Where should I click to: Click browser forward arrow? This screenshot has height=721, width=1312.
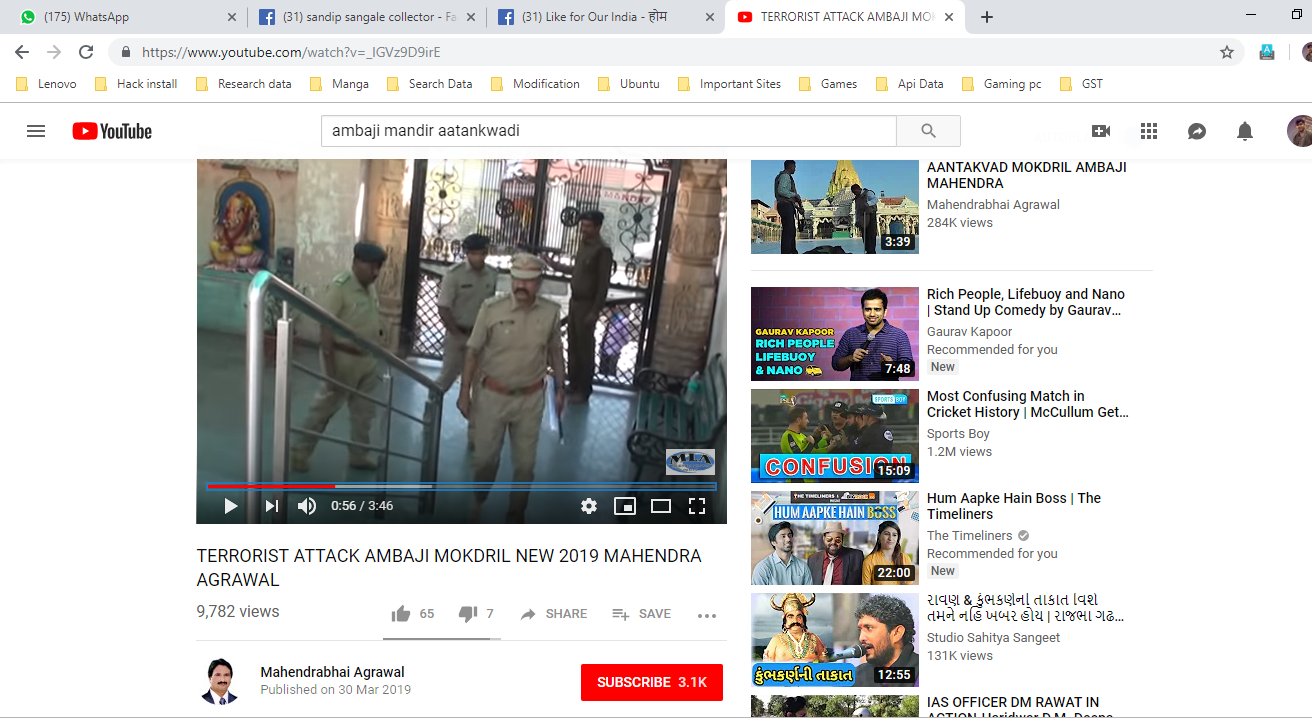(x=54, y=52)
